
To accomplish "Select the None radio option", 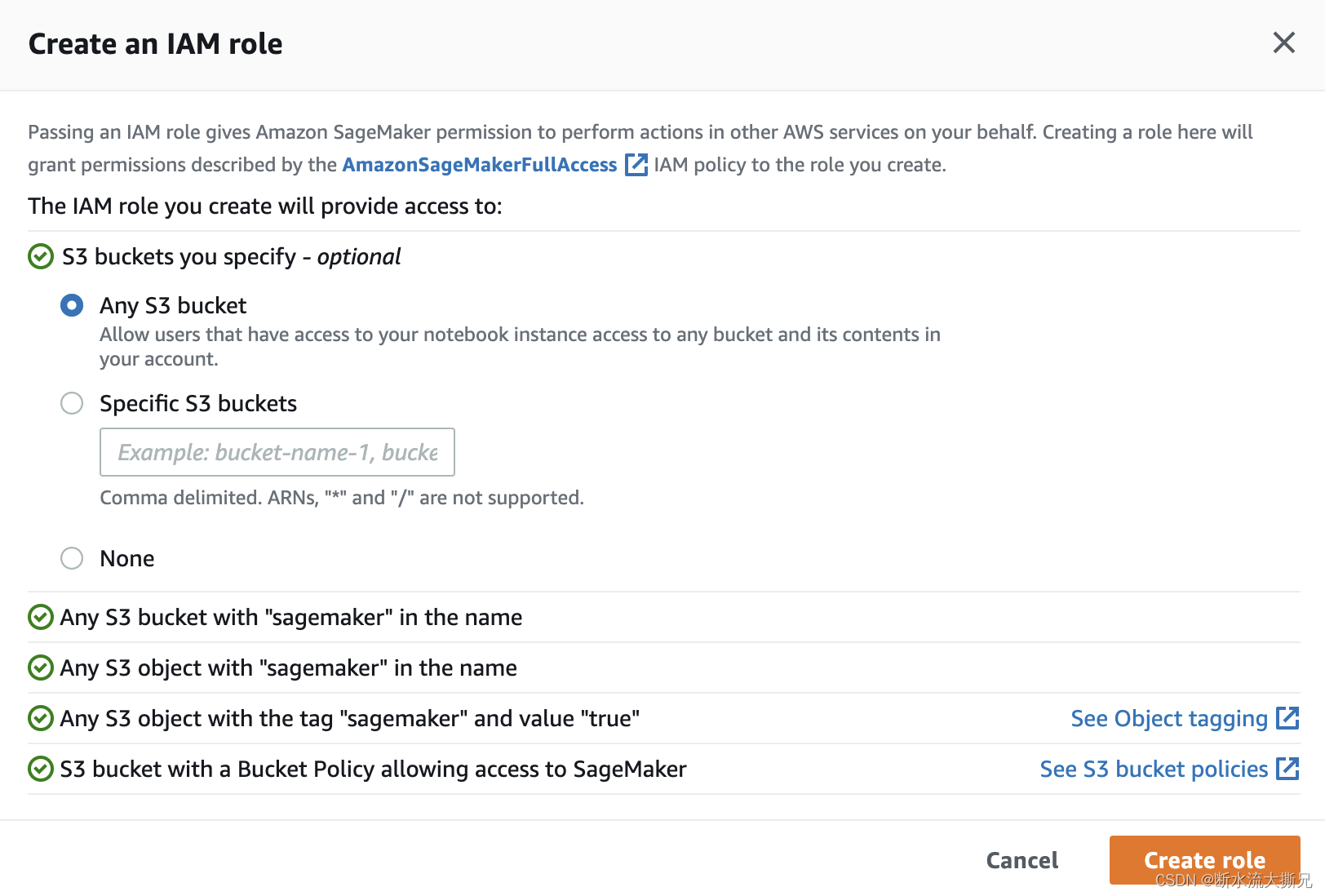I will [x=72, y=558].
